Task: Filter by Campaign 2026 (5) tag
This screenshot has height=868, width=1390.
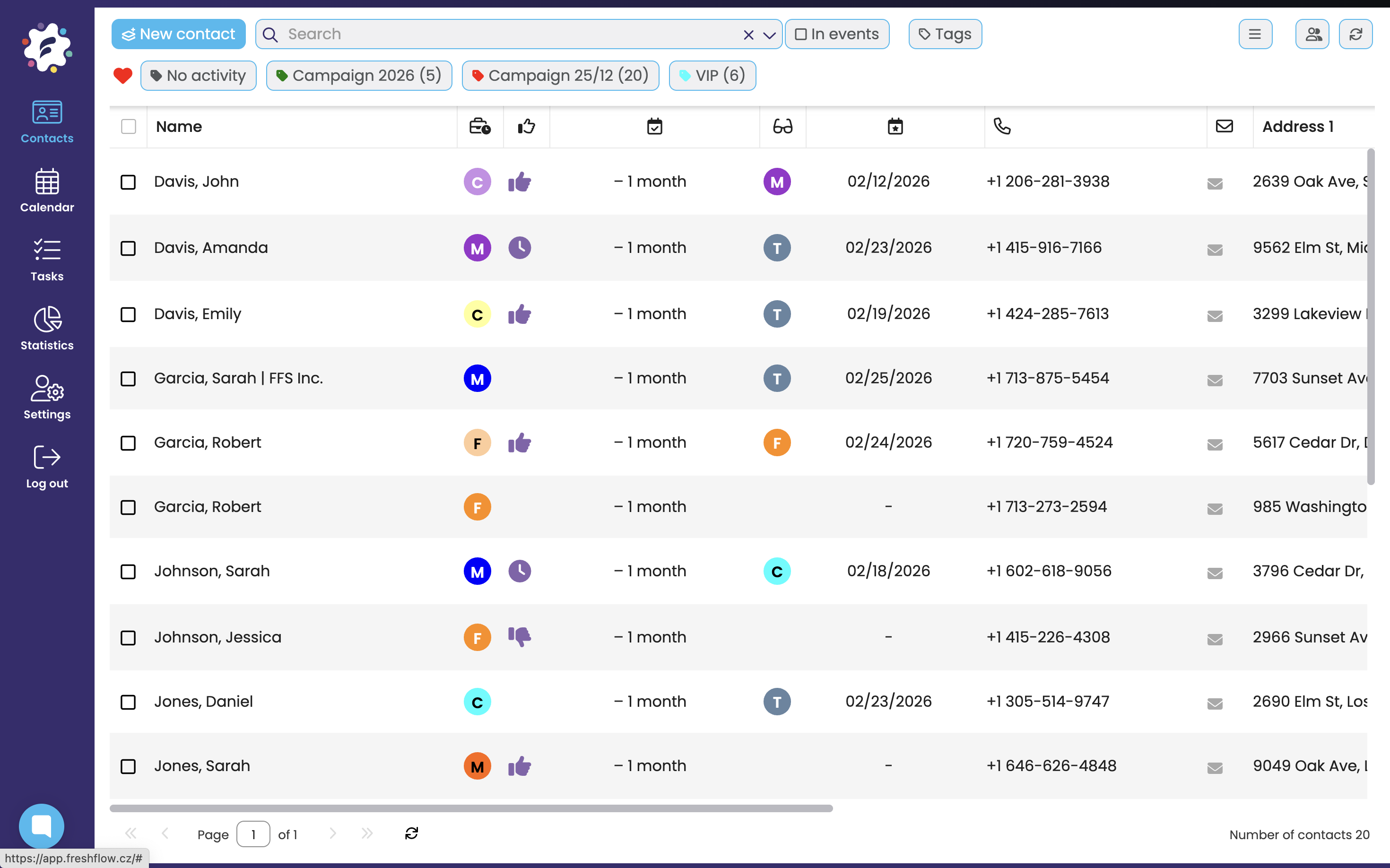Action: pyautogui.click(x=359, y=76)
